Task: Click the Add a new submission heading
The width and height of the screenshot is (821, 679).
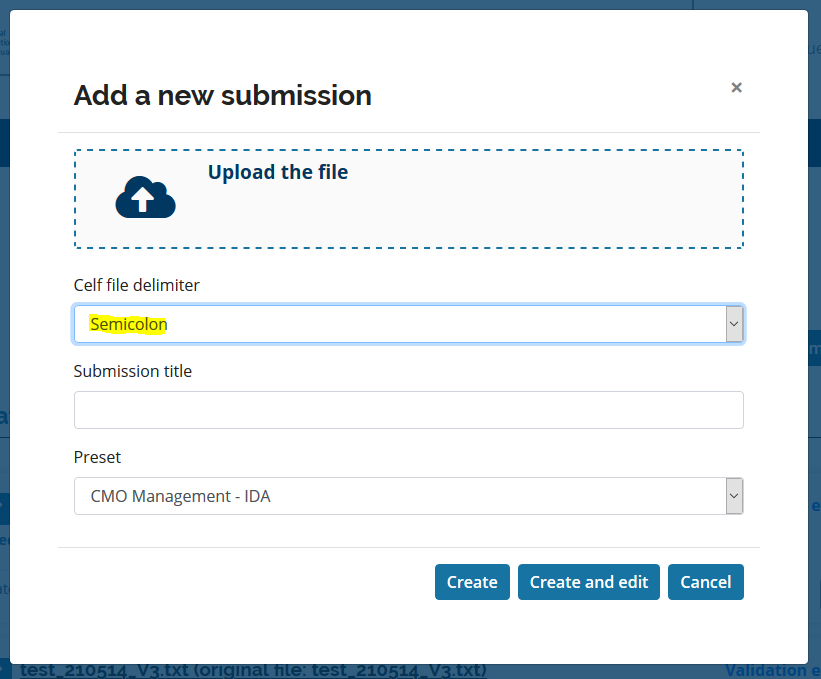Action: click(222, 96)
